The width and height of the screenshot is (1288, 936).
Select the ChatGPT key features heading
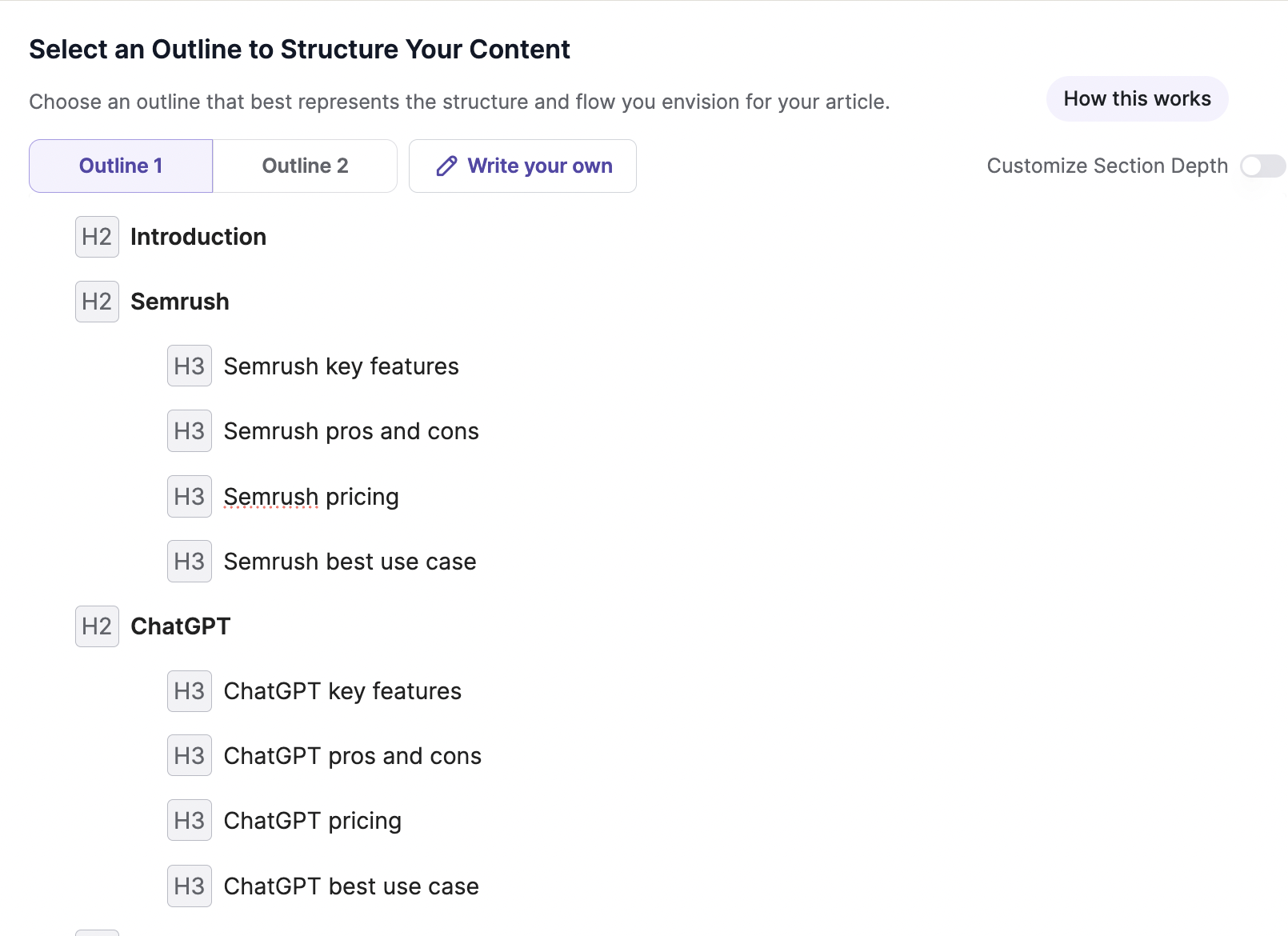tap(343, 690)
